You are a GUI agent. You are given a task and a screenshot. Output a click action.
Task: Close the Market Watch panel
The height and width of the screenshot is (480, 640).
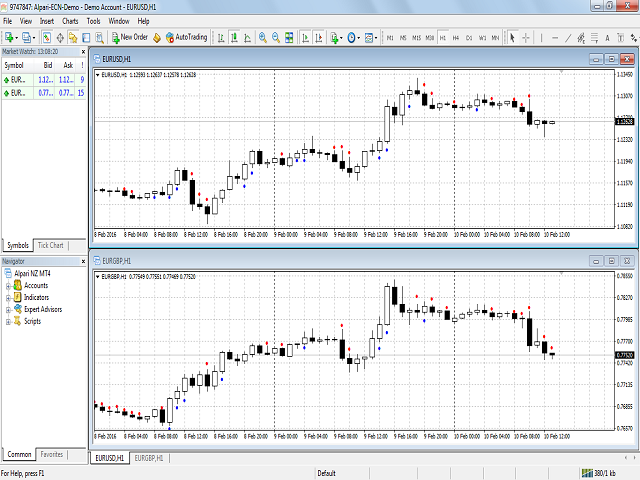[83, 52]
